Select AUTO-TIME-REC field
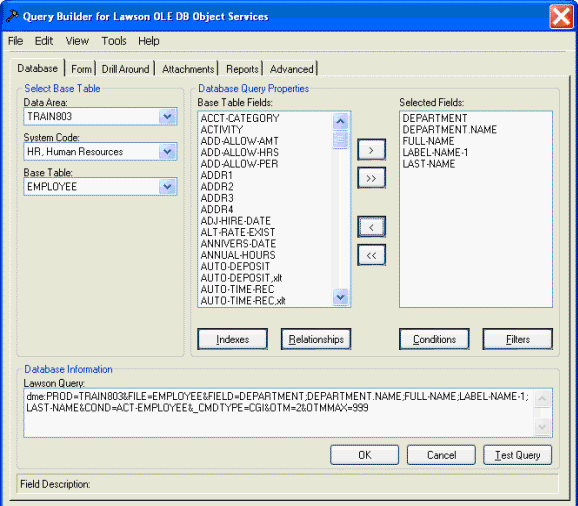578x506 pixels. coord(237,290)
